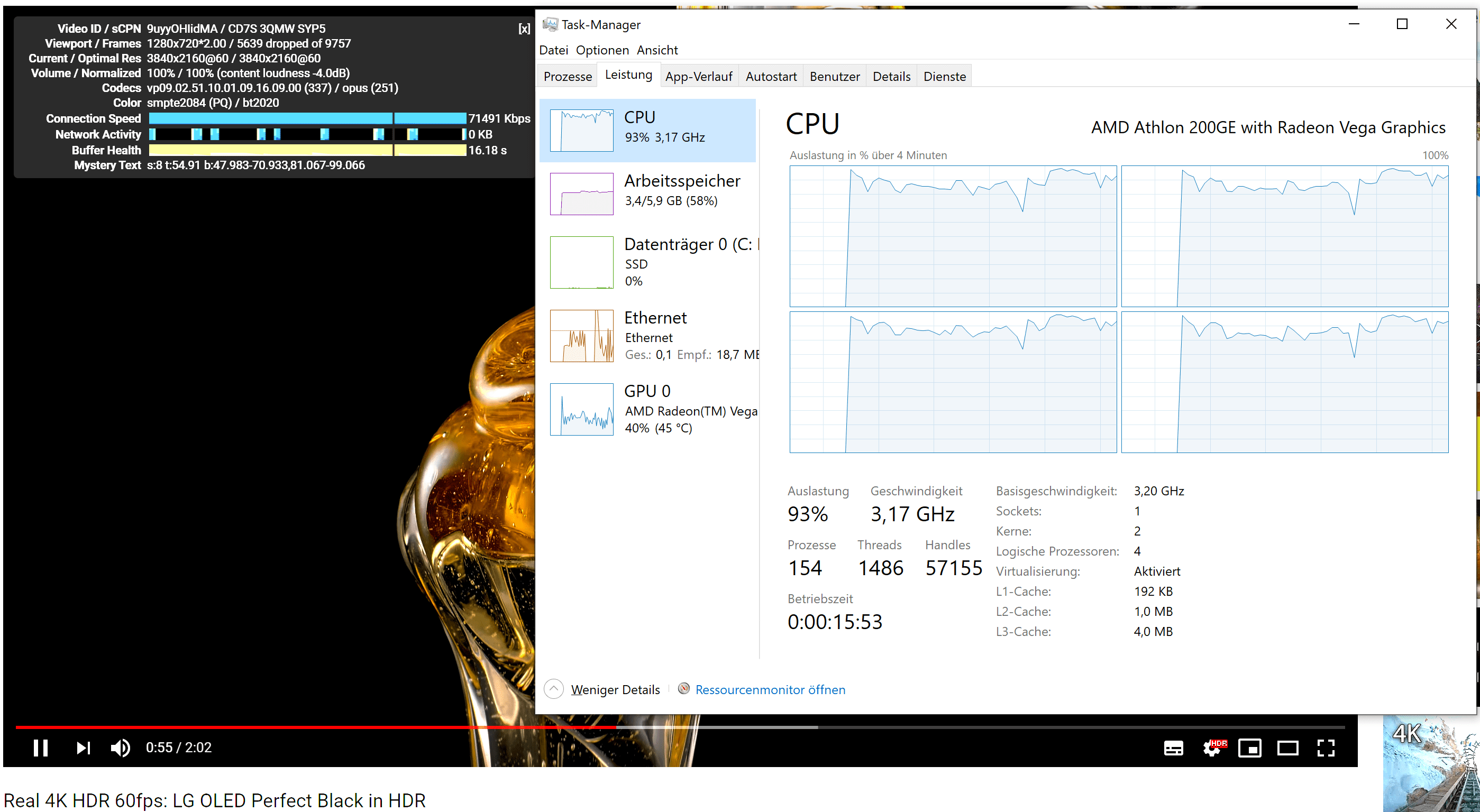This screenshot has height=812, width=1480.
Task: Click Video ID '9uyyOHlidMA' text
Action: tap(182, 29)
